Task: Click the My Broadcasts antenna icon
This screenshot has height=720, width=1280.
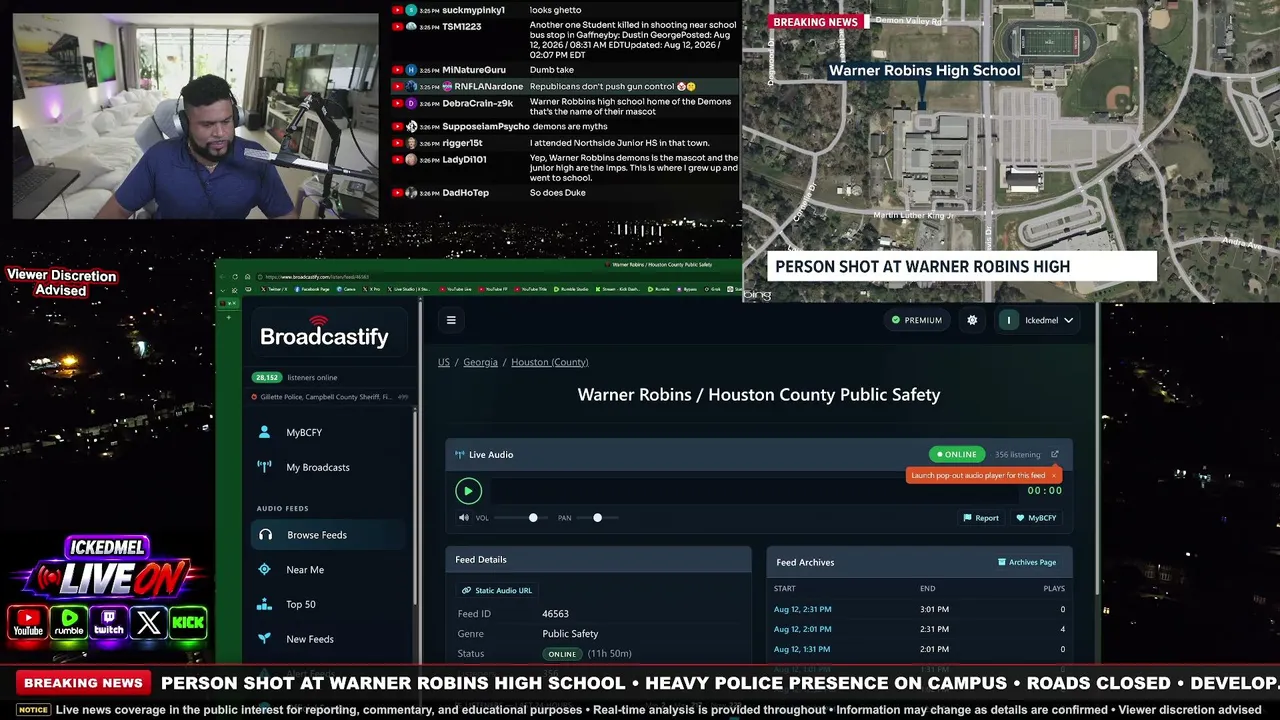Action: [264, 467]
